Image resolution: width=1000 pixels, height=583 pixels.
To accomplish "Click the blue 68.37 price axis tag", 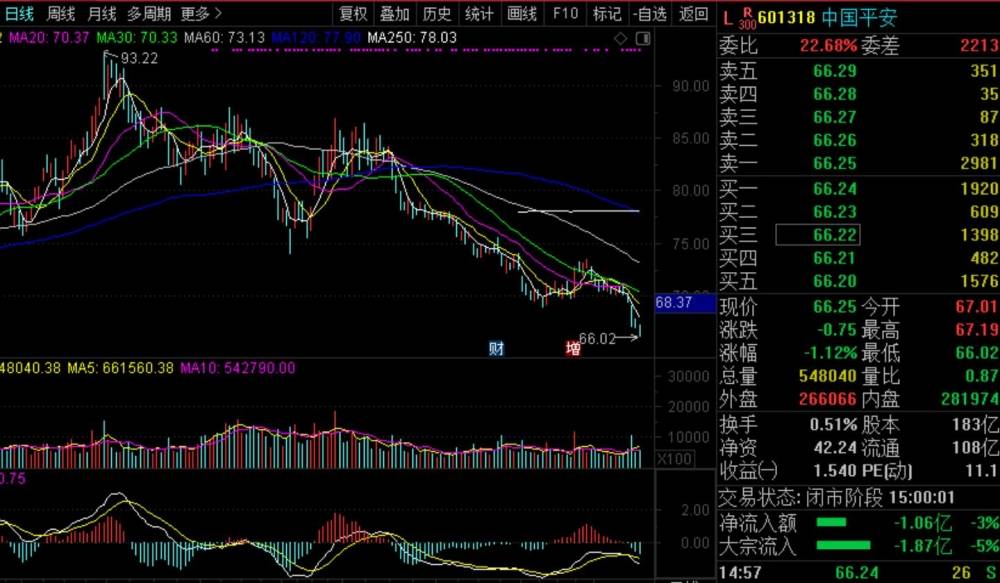I will click(685, 302).
